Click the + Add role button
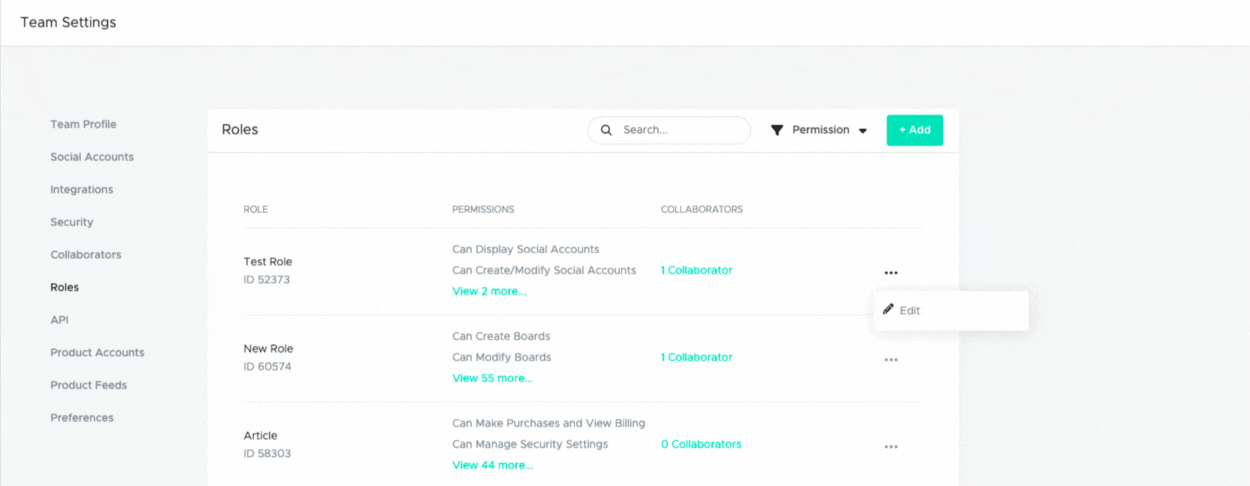Screen dimensions: 1250x486 pos(915,130)
